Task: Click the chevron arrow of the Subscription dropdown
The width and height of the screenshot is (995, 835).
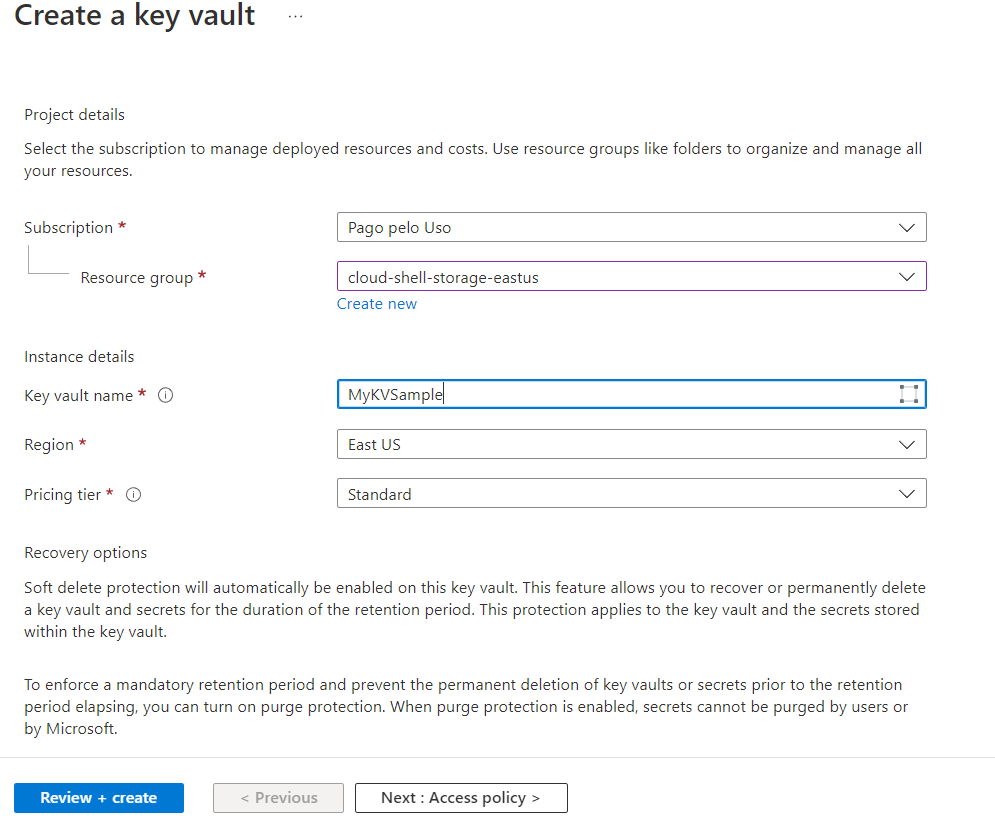Action: (x=907, y=228)
